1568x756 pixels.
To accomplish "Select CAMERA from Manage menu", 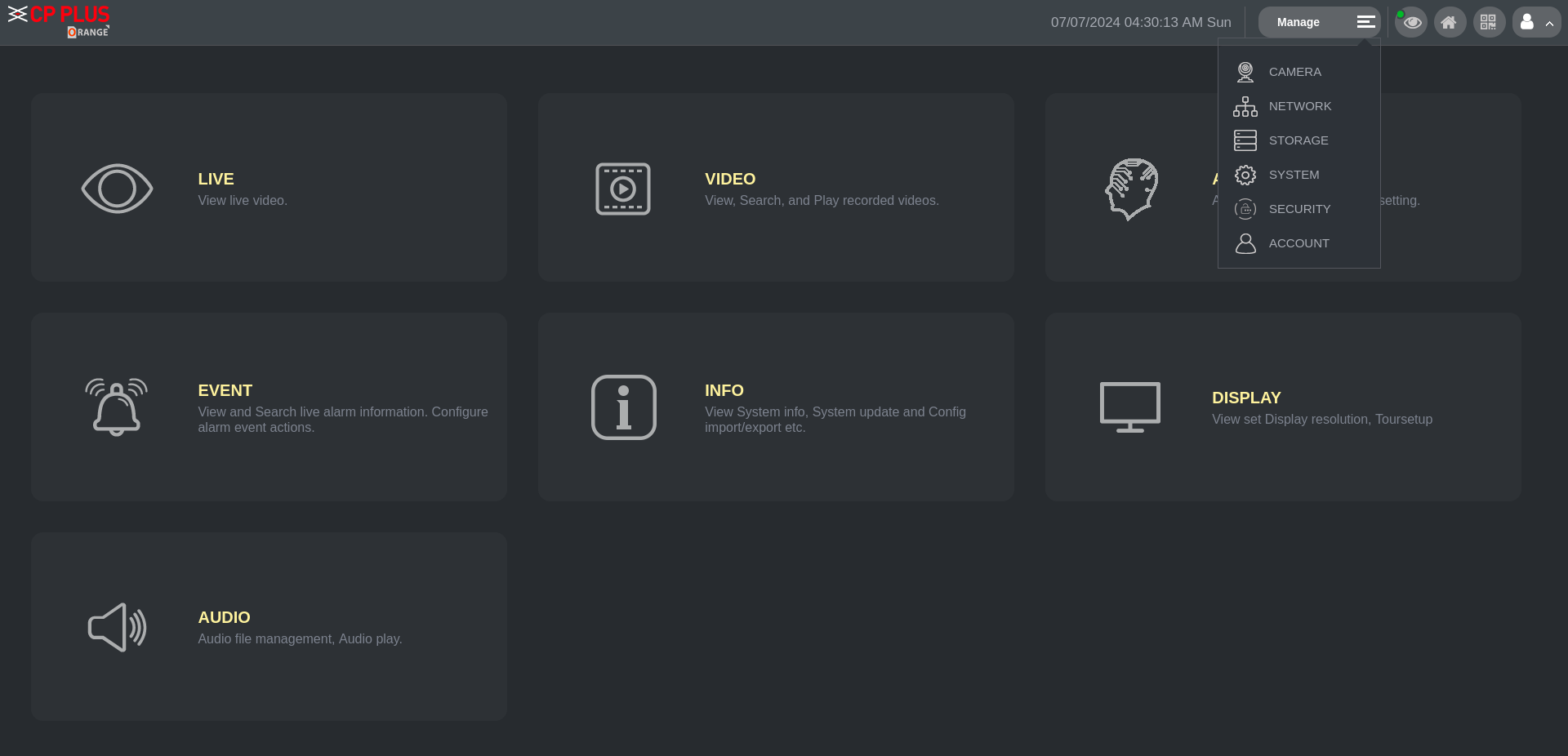I will click(x=1294, y=72).
